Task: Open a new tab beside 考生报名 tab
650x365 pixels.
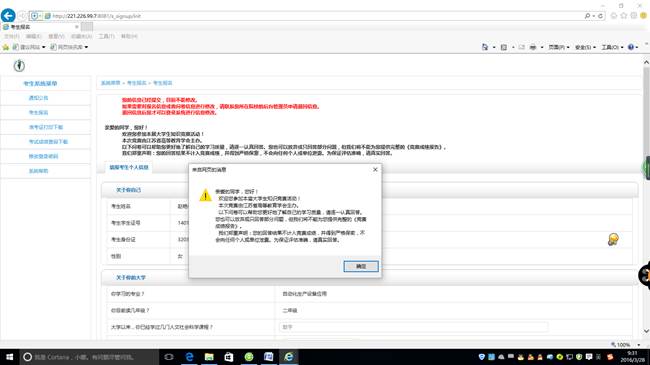Action: tap(87, 27)
